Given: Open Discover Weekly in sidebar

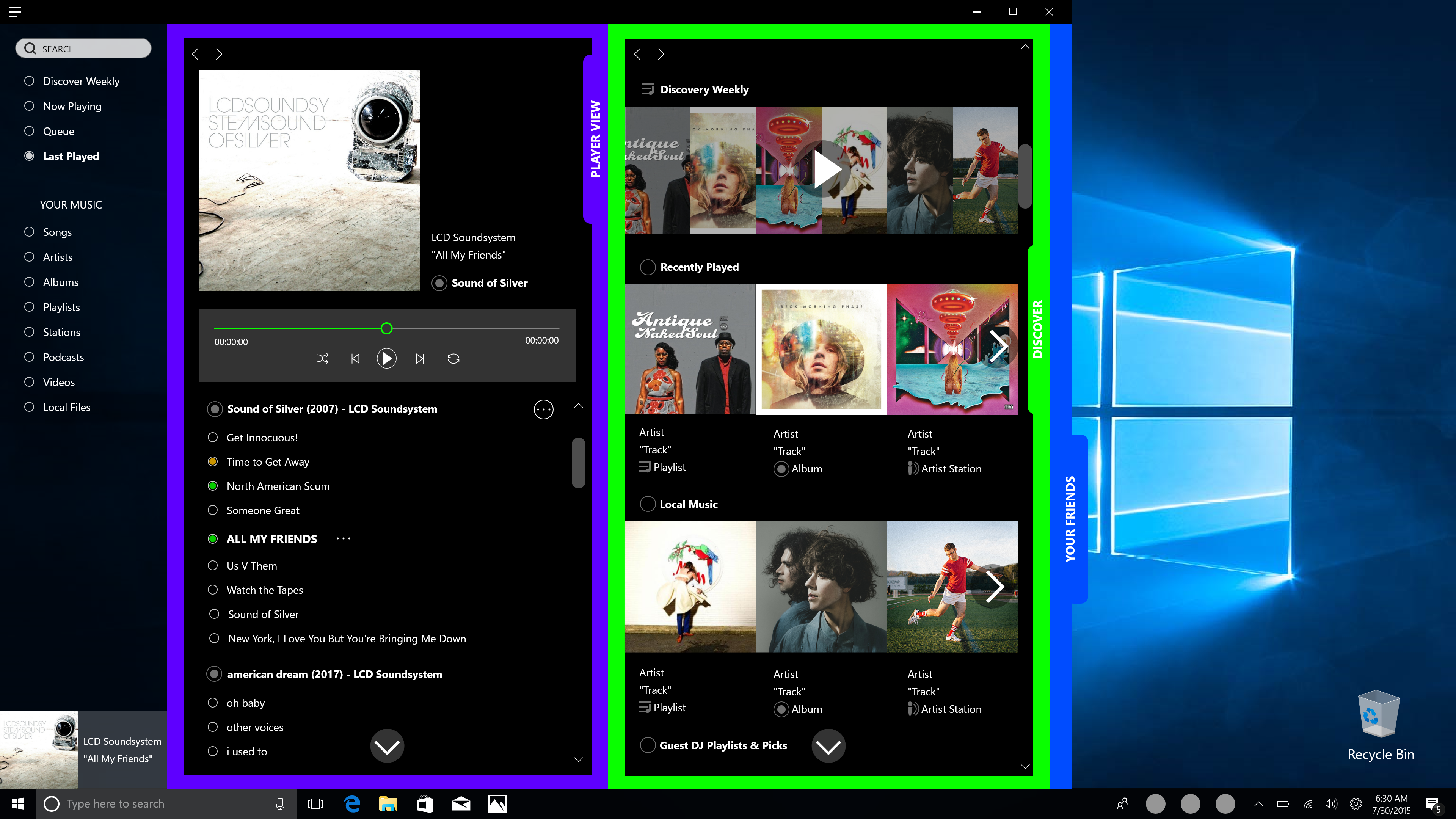Looking at the screenshot, I should coord(72,81).
